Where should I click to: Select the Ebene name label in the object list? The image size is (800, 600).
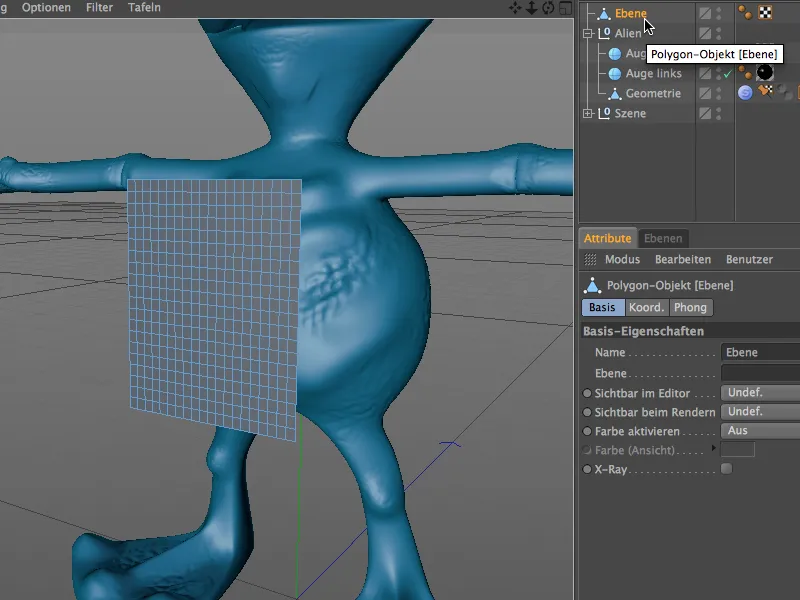pyautogui.click(x=631, y=13)
